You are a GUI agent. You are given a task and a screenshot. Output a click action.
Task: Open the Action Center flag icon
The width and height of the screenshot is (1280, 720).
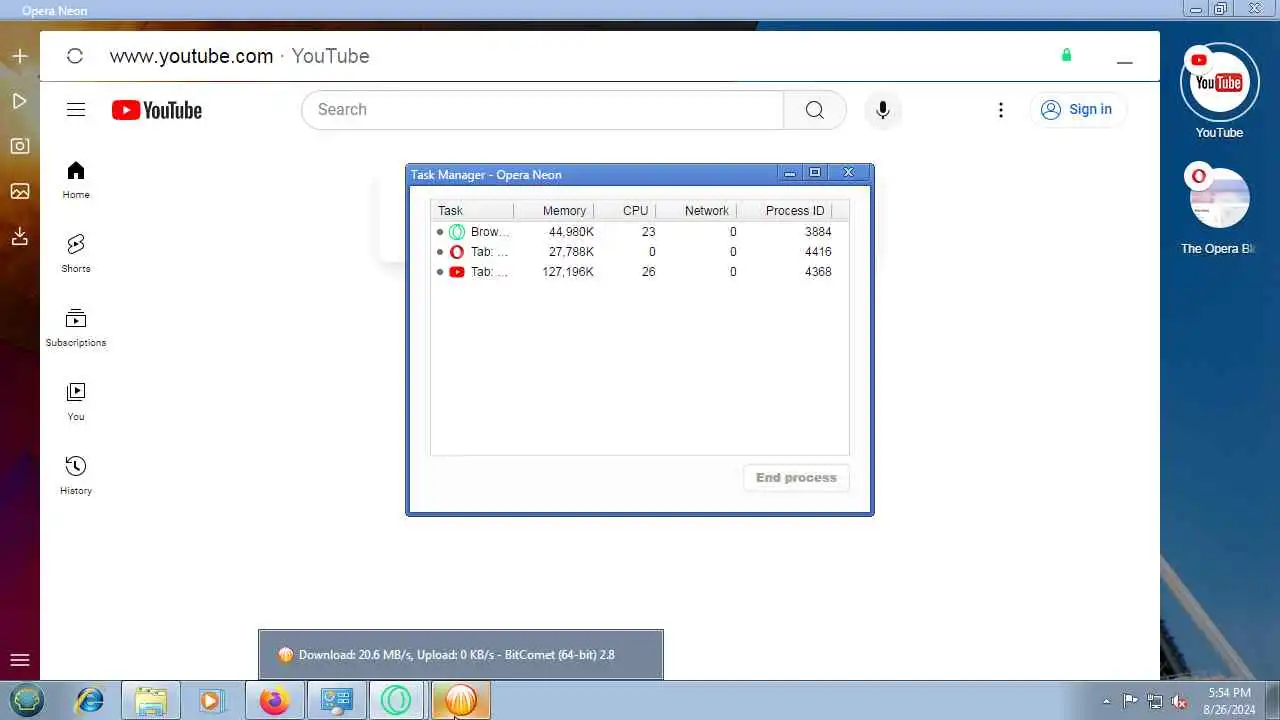click(1130, 701)
